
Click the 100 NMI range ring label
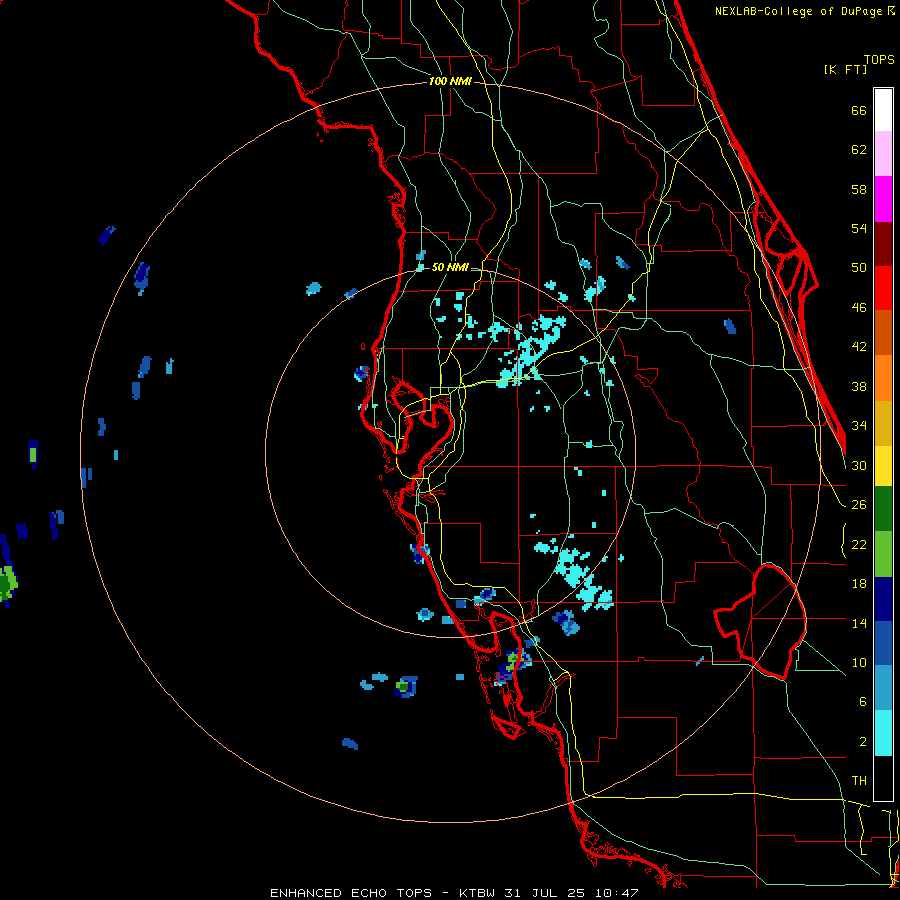click(450, 81)
